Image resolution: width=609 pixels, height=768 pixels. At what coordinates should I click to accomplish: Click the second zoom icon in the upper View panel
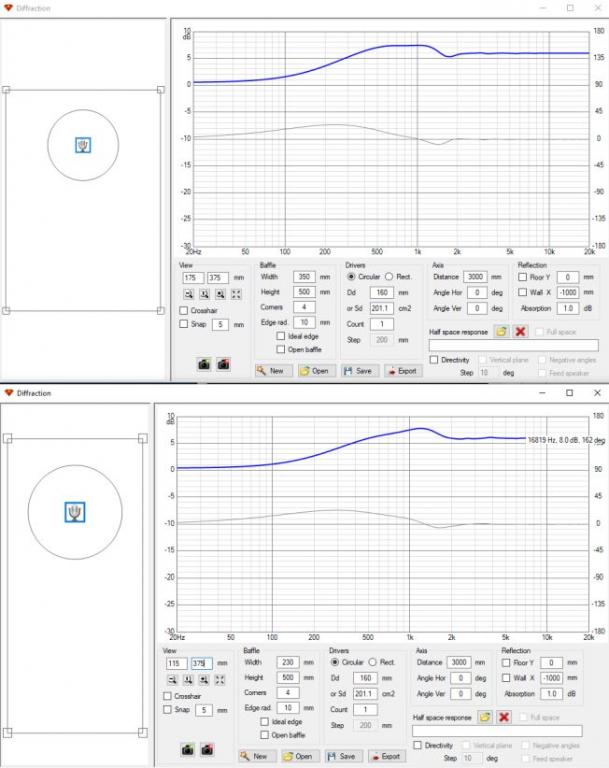pyautogui.click(x=204, y=294)
